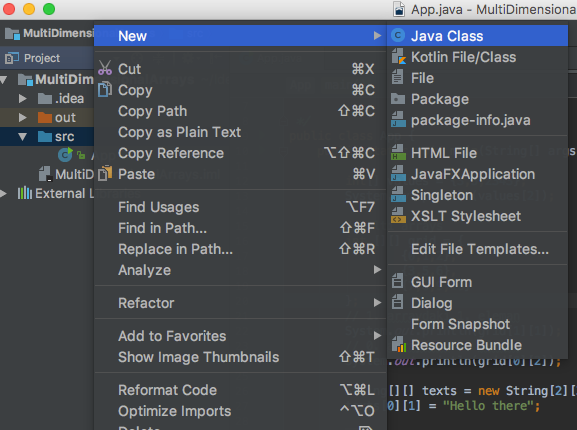Click the Dialog form icon

pyautogui.click(x=397, y=302)
